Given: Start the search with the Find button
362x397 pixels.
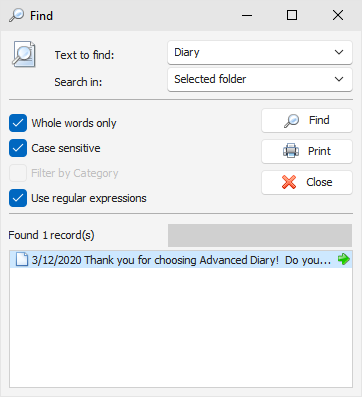Looking at the screenshot, I should click(307, 120).
